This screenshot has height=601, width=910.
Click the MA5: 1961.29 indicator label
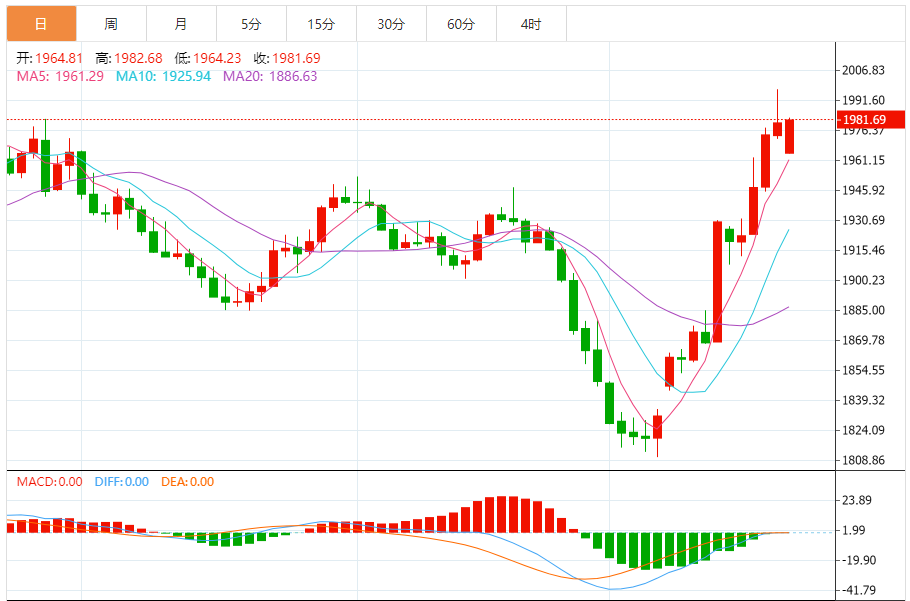pos(60,76)
